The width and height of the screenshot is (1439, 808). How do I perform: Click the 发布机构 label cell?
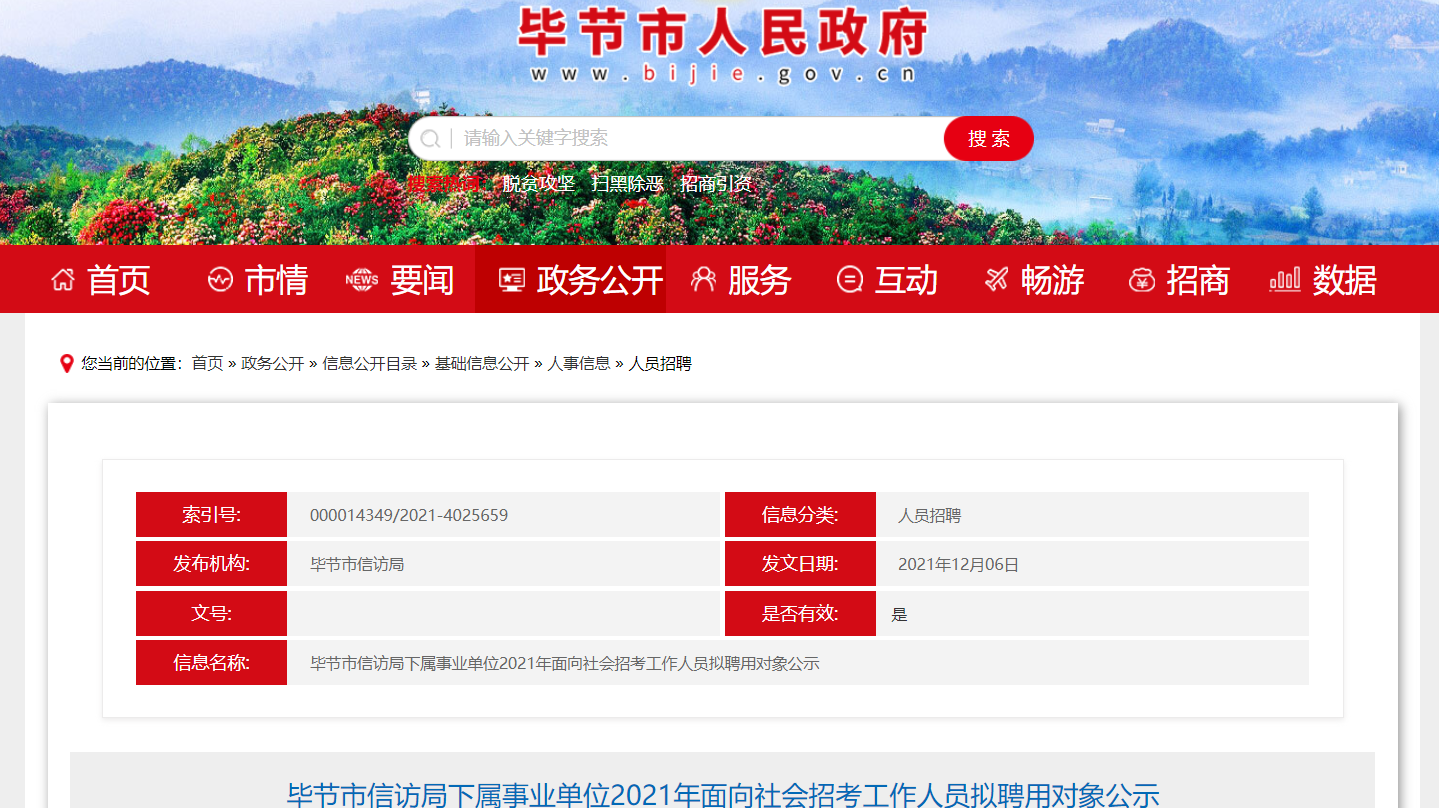[x=211, y=564]
